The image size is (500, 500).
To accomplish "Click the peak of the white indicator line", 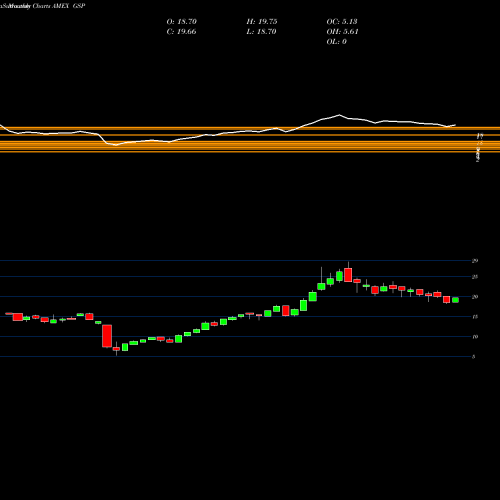I will pyautogui.click(x=339, y=115).
